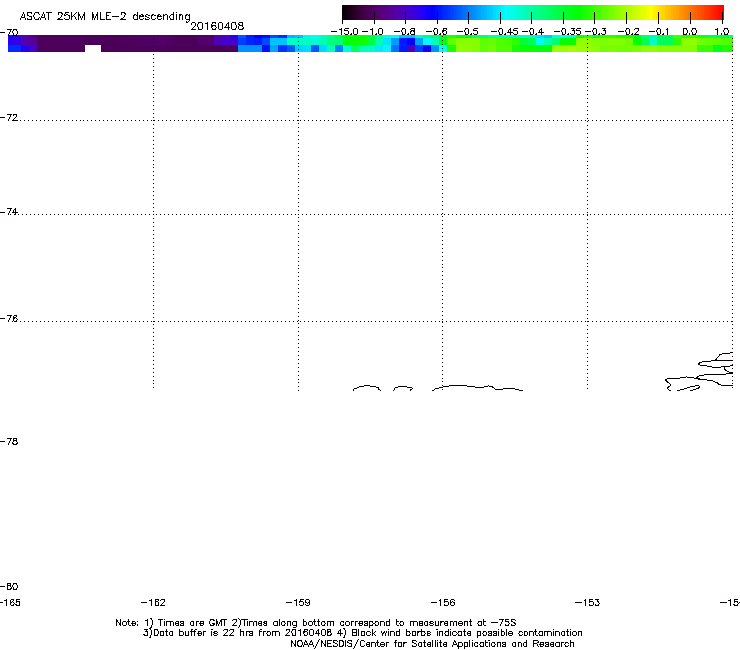Click the latitude label -72
The image size is (740, 650).
[9, 118]
